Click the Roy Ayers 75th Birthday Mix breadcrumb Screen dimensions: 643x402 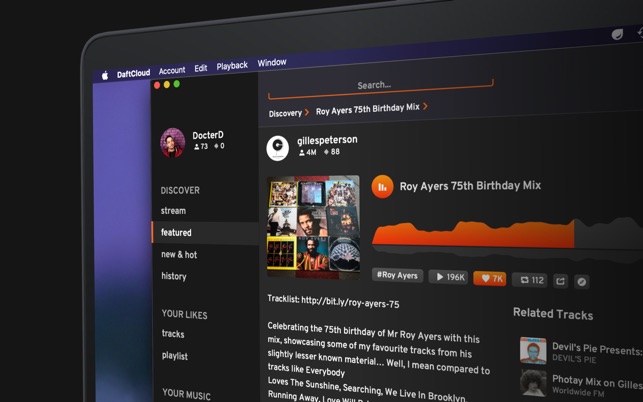click(367, 109)
